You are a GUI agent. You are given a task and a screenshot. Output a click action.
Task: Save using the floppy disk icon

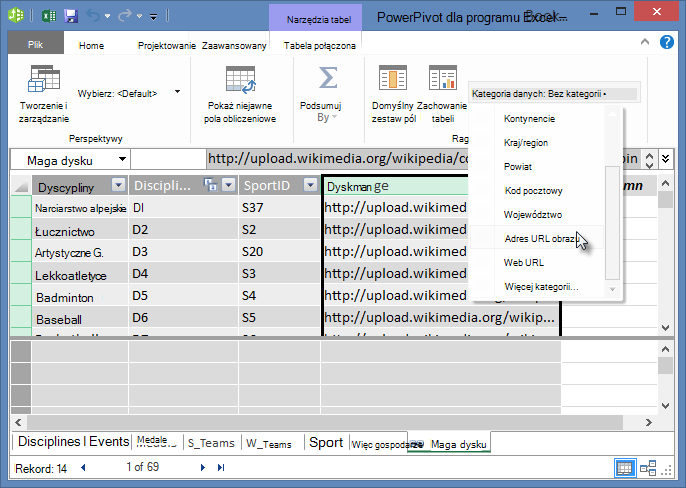[x=71, y=16]
